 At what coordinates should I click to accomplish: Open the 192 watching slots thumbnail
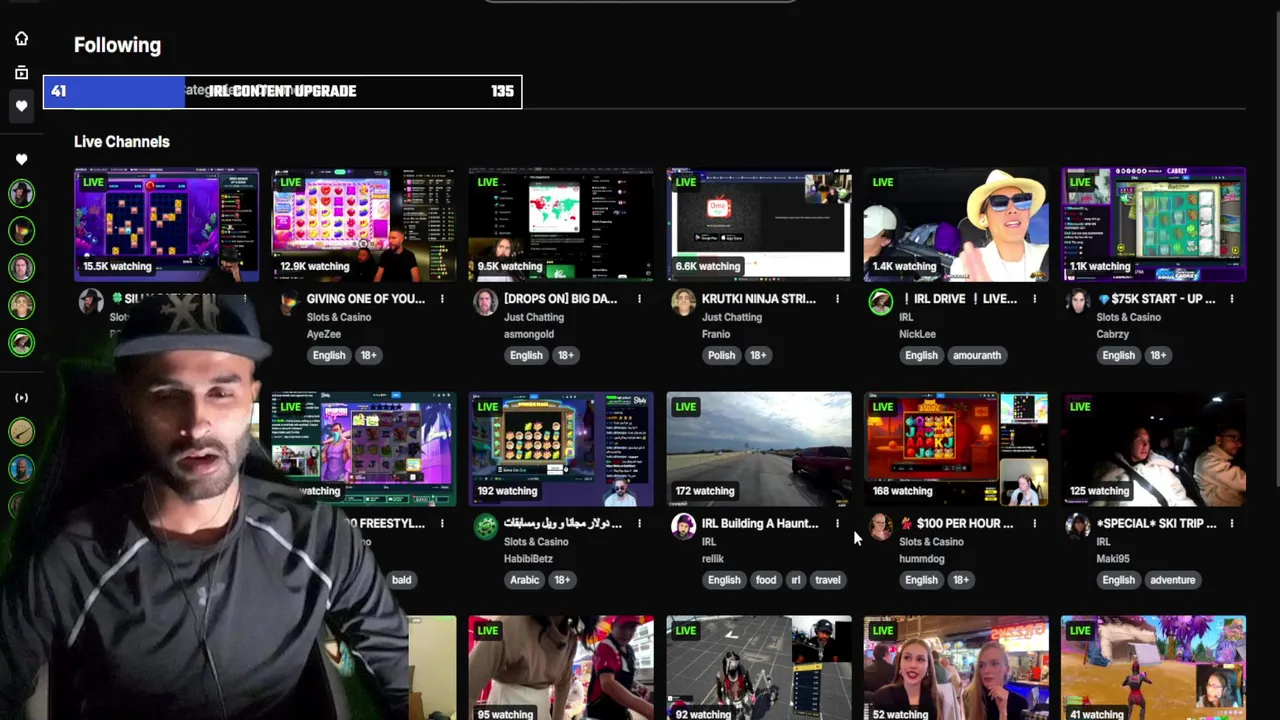pyautogui.click(x=561, y=449)
